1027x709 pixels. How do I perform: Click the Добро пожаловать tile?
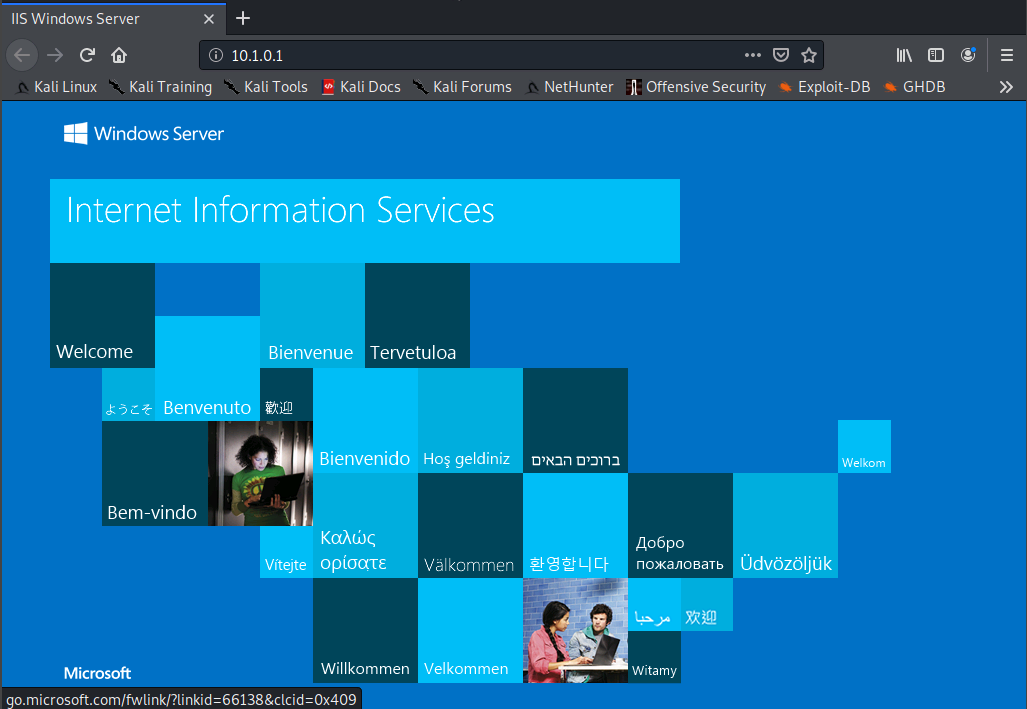pos(681,526)
